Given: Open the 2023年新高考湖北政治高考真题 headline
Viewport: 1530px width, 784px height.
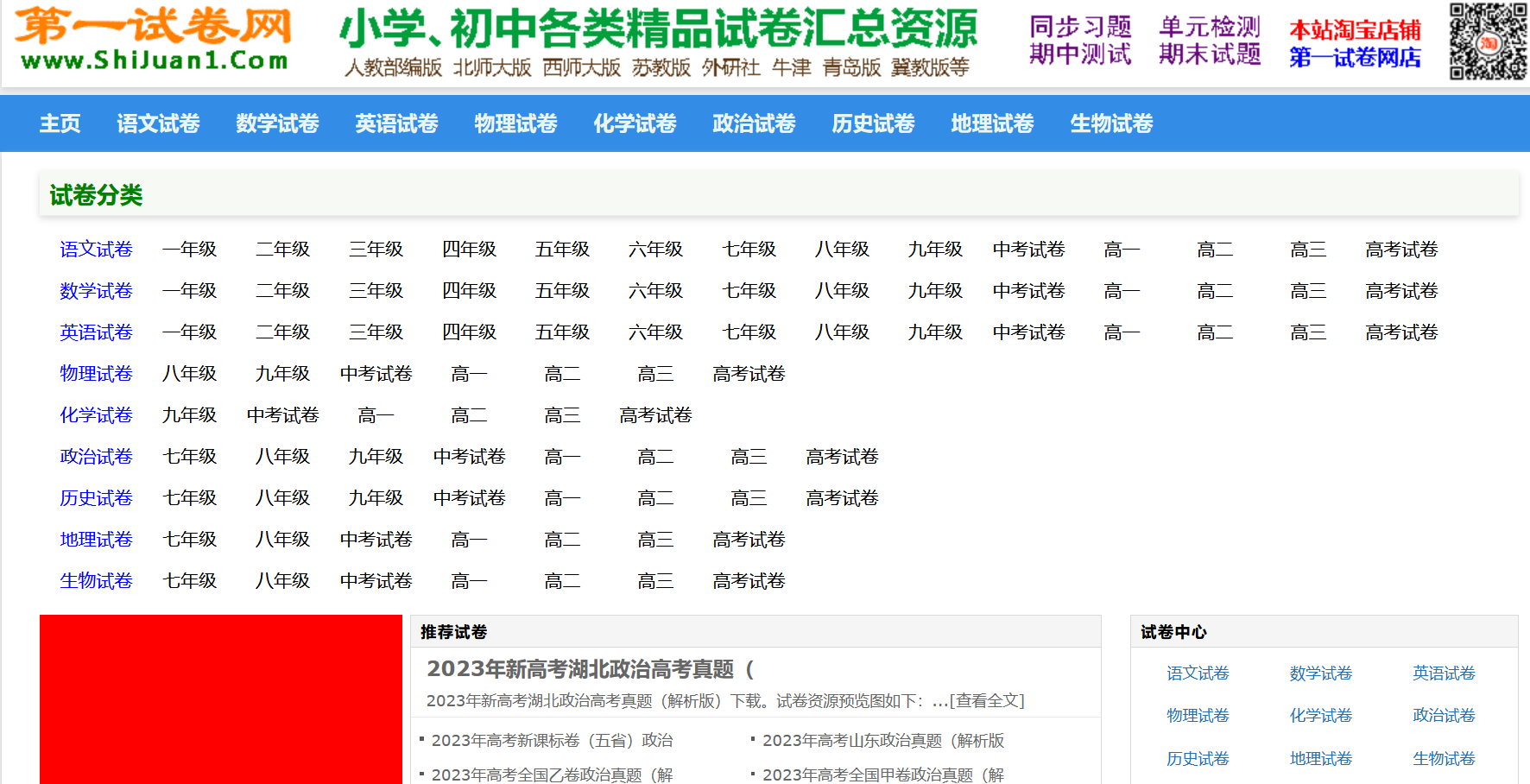Looking at the screenshot, I should tap(590, 669).
